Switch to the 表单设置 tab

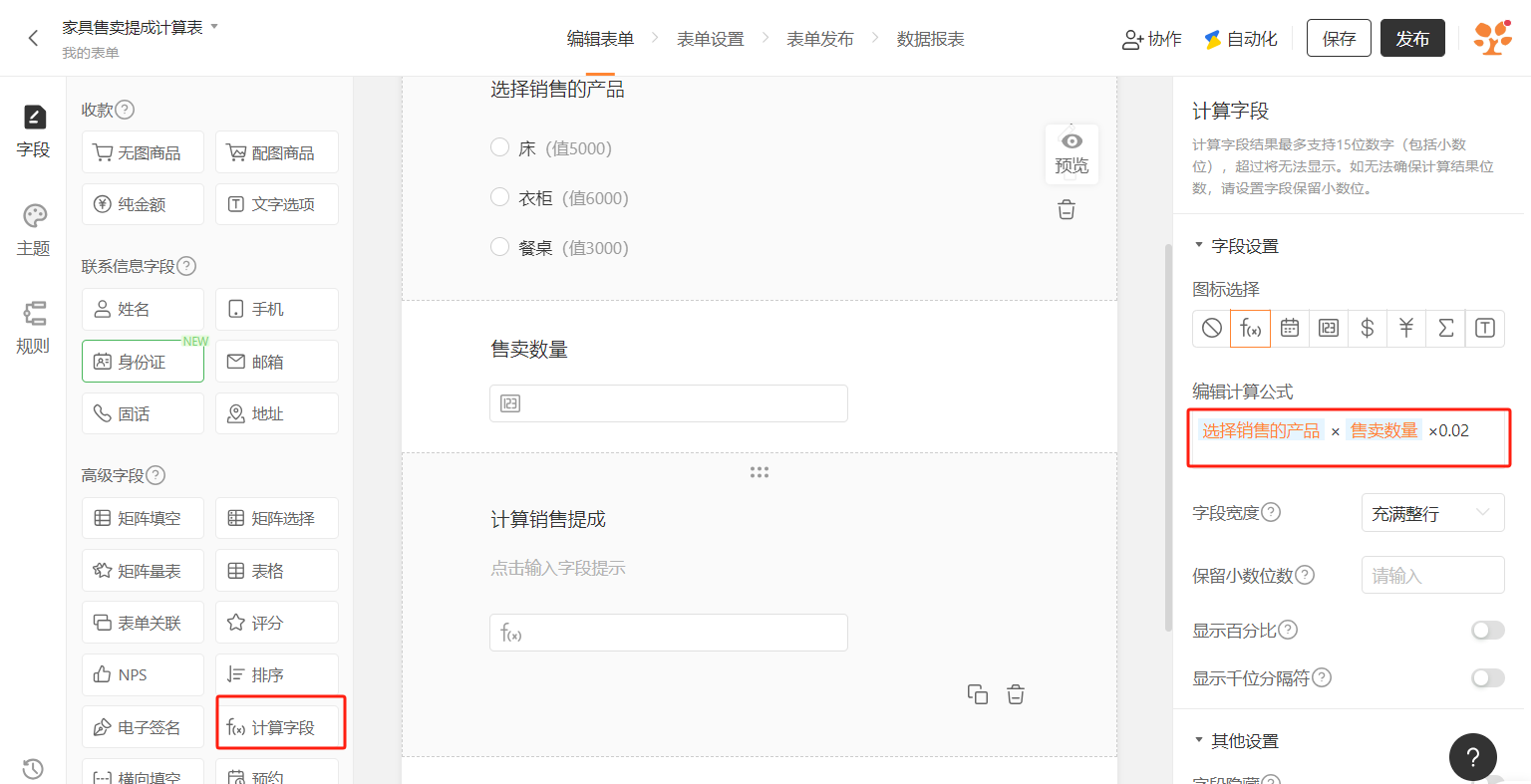pos(711,39)
